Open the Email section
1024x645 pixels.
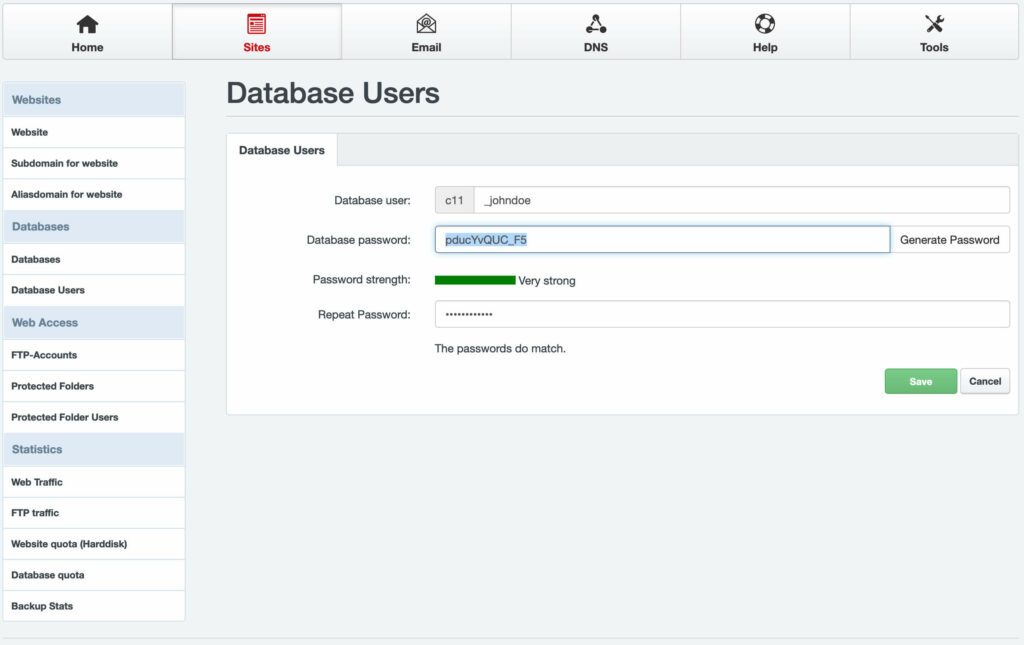(426, 31)
